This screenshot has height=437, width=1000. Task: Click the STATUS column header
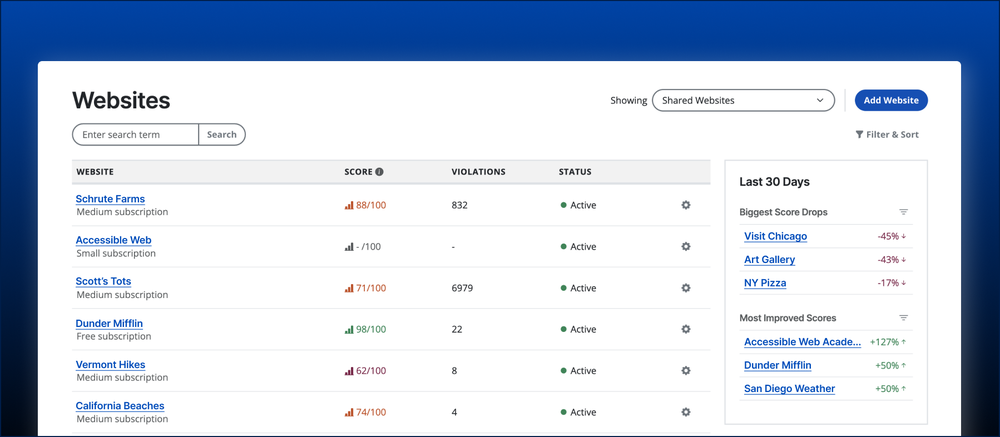point(575,172)
